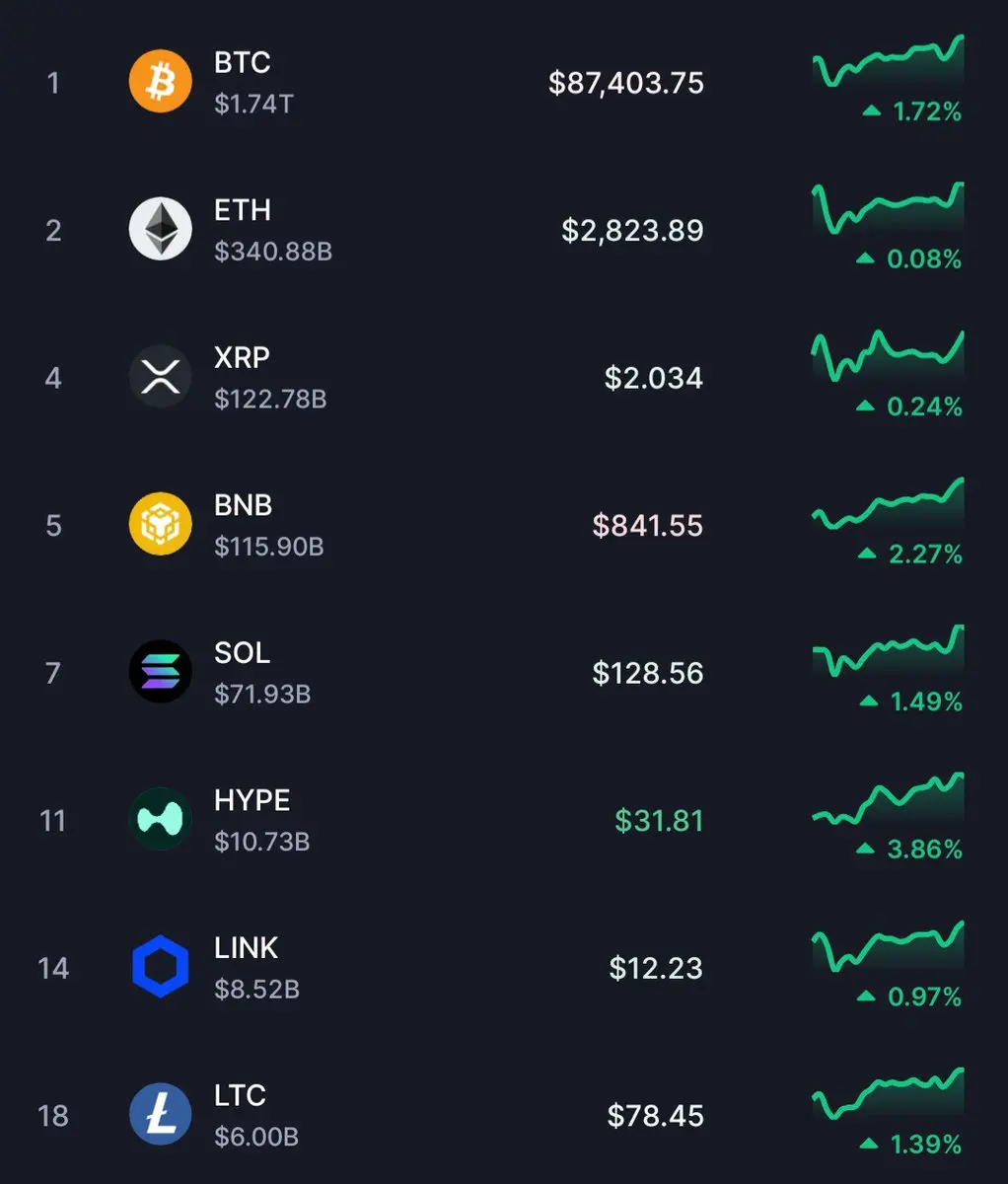Image resolution: width=1008 pixels, height=1184 pixels.
Task: Select the LTC market cap $6.00B
Action: pyautogui.click(x=256, y=1137)
